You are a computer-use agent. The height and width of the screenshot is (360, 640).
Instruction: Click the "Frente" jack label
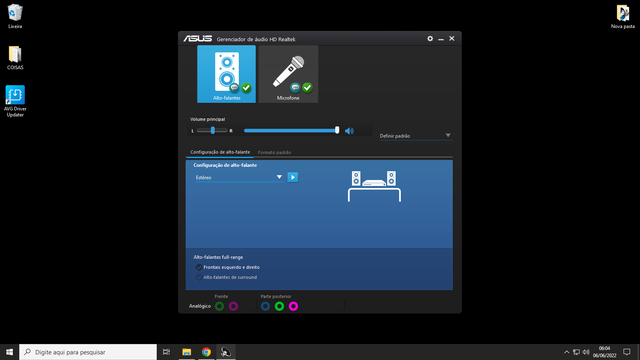[221, 296]
